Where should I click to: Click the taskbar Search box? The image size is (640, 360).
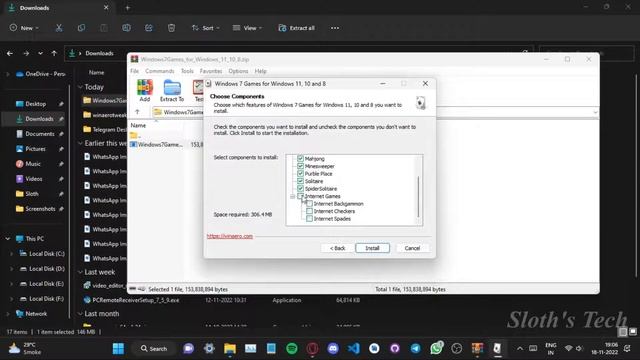tap(154, 348)
